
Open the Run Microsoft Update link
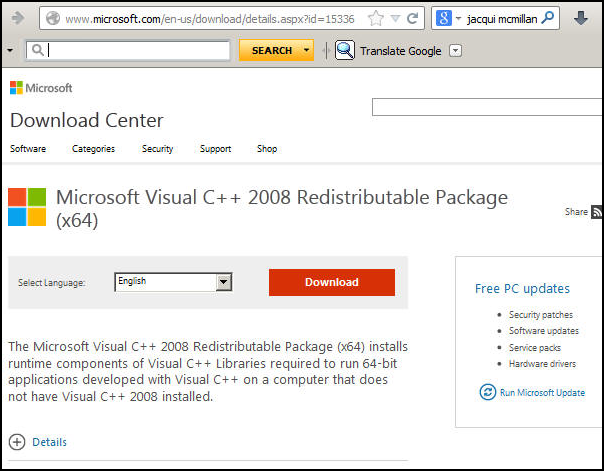tap(542, 393)
